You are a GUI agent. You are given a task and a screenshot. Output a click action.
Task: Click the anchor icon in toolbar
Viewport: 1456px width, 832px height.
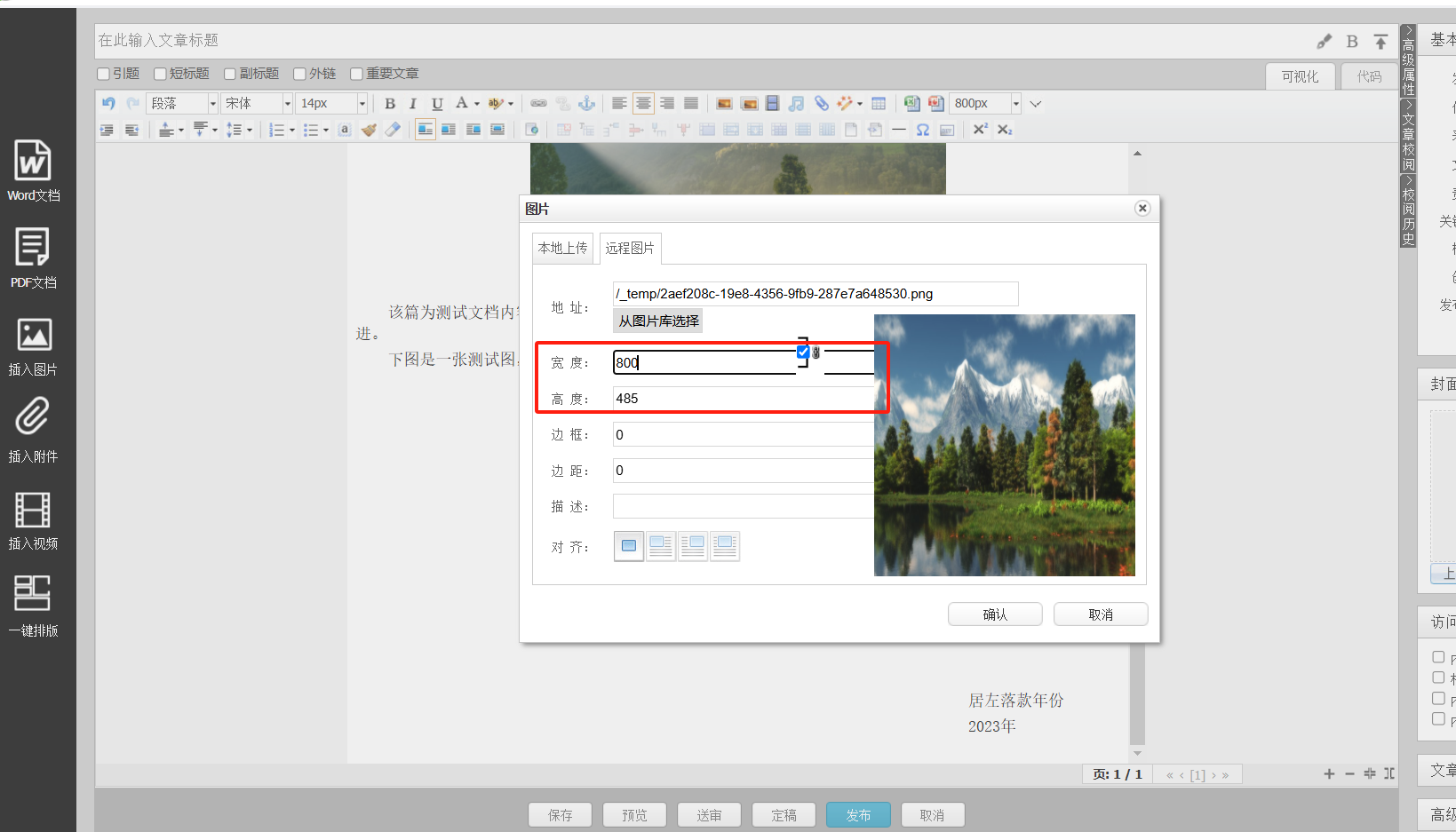(x=586, y=104)
